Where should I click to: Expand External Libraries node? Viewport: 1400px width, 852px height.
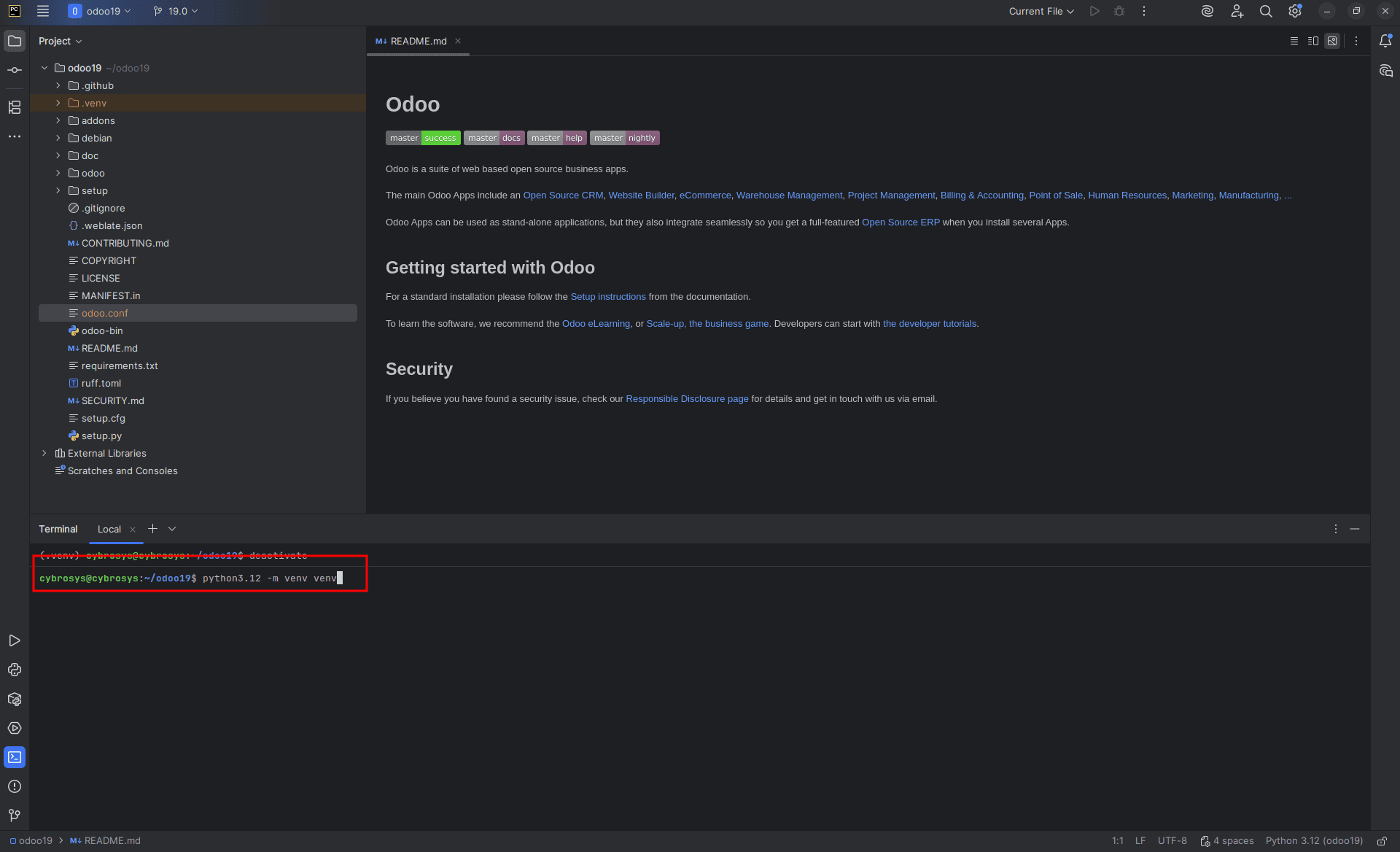pos(44,453)
